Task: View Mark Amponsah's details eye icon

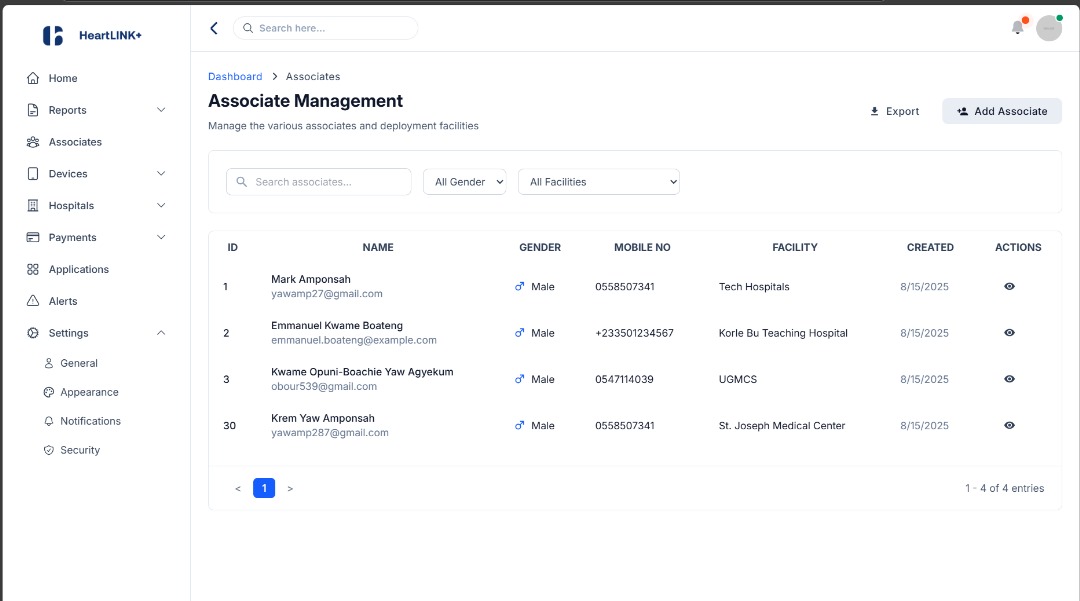Action: [x=1009, y=286]
